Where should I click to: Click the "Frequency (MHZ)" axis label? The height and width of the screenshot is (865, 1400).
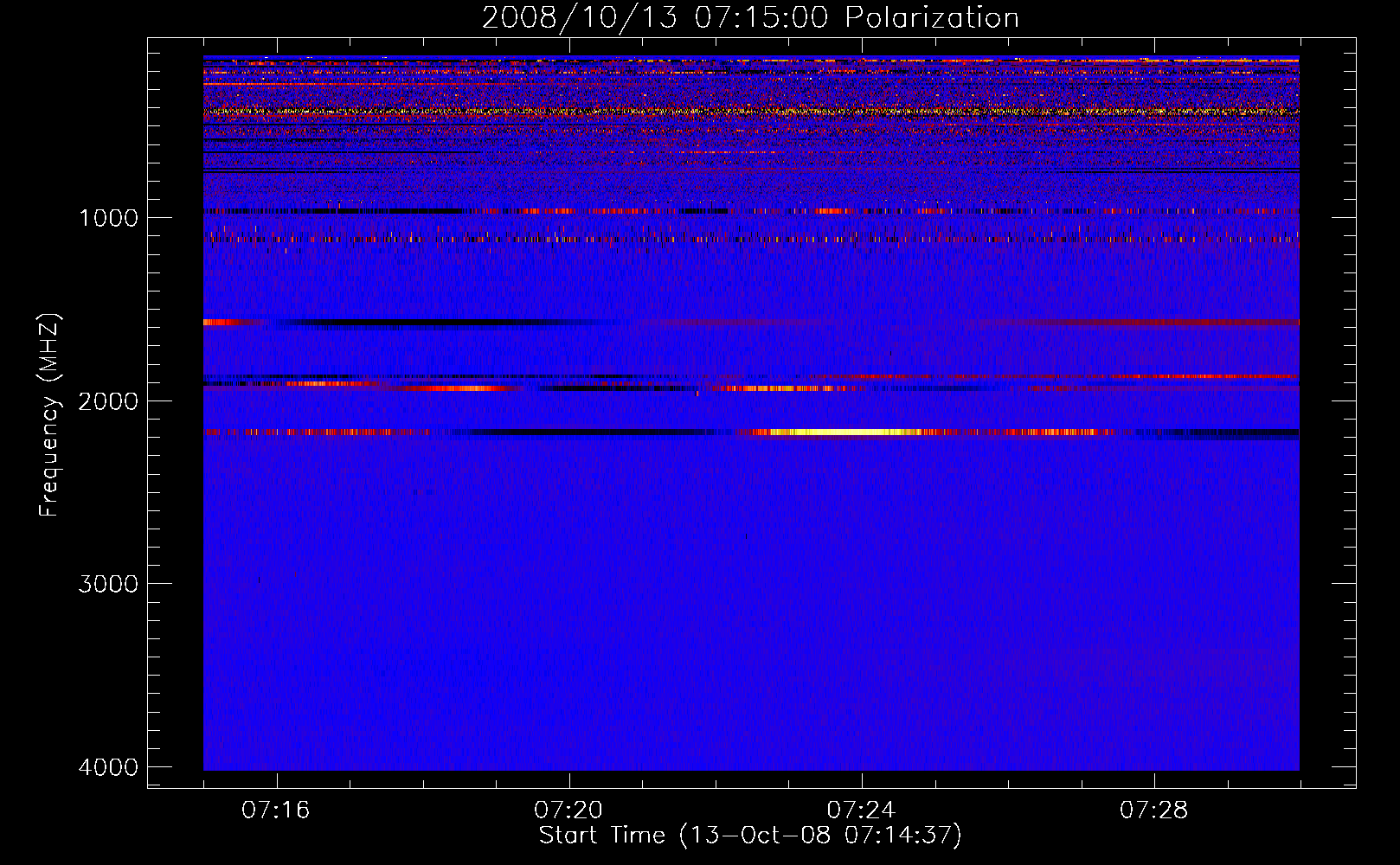point(49,415)
